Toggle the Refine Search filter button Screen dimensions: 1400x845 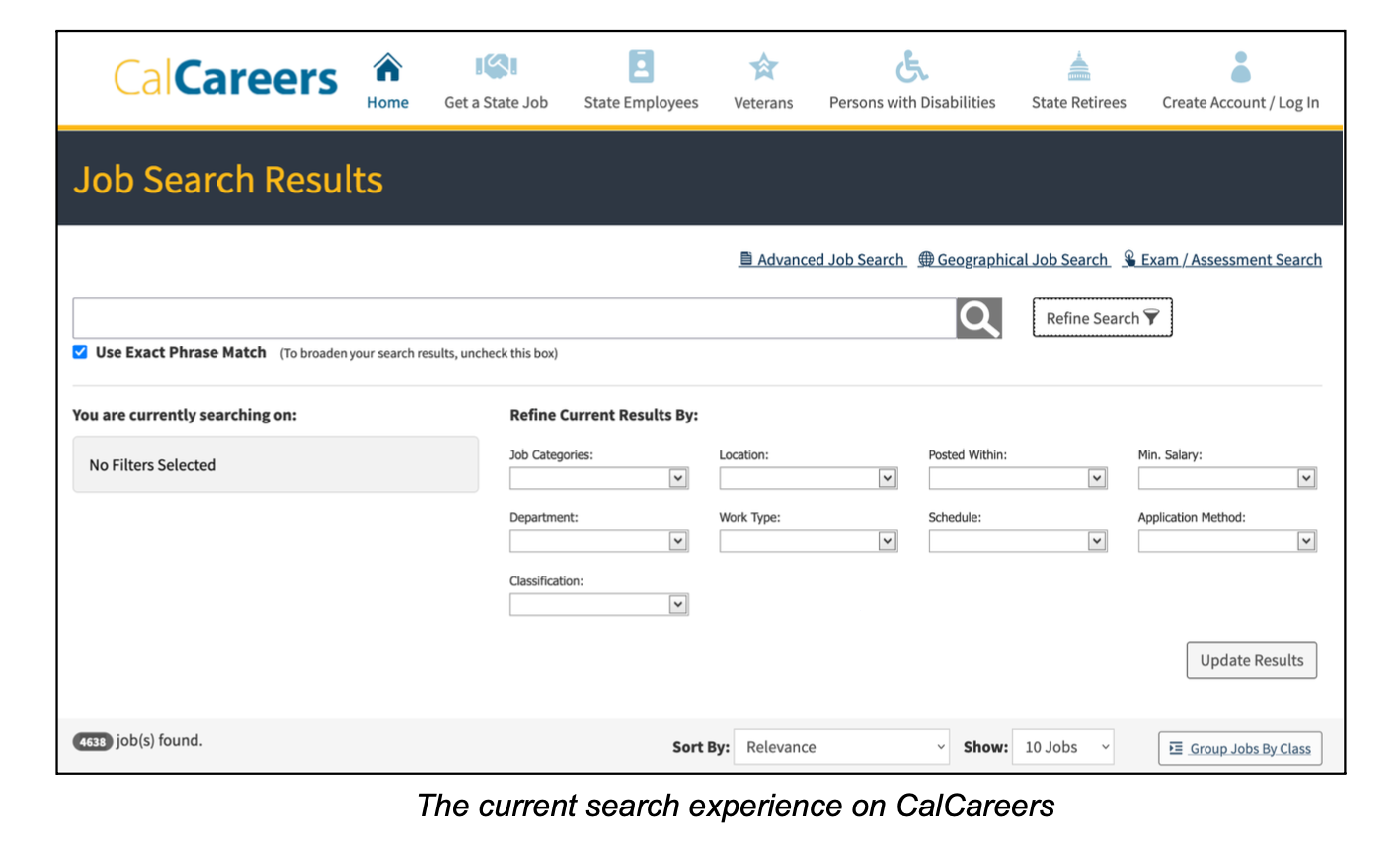point(1102,317)
